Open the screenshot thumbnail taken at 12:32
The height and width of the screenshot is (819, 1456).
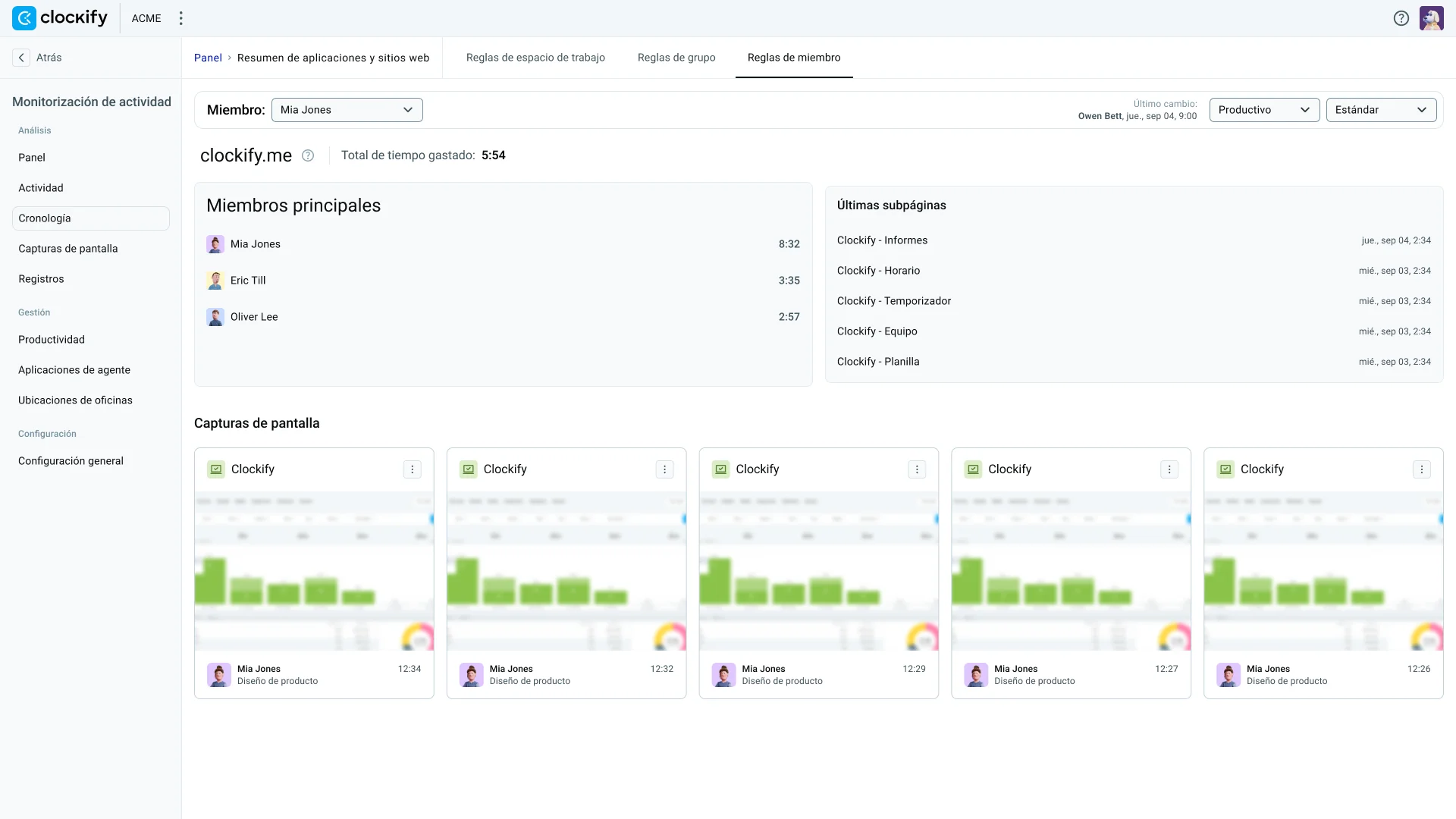point(566,571)
